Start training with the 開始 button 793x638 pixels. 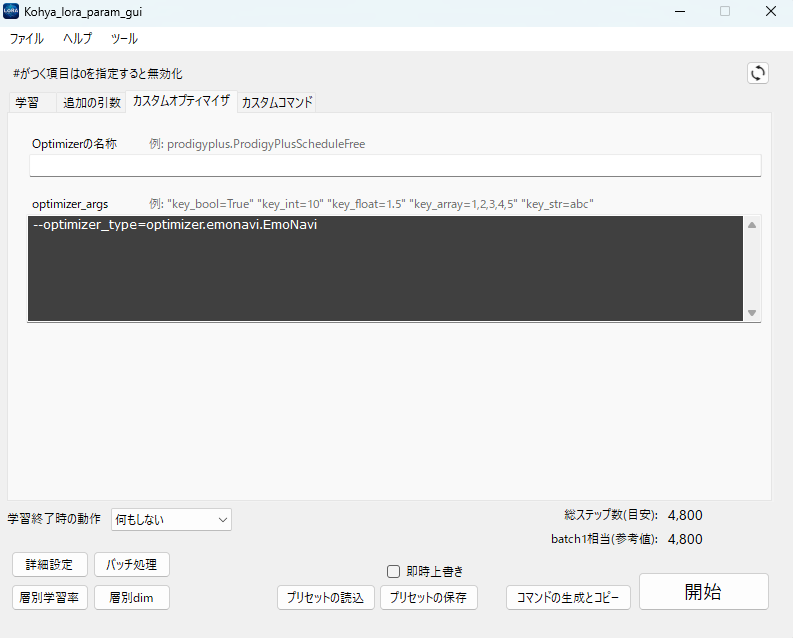[703, 591]
